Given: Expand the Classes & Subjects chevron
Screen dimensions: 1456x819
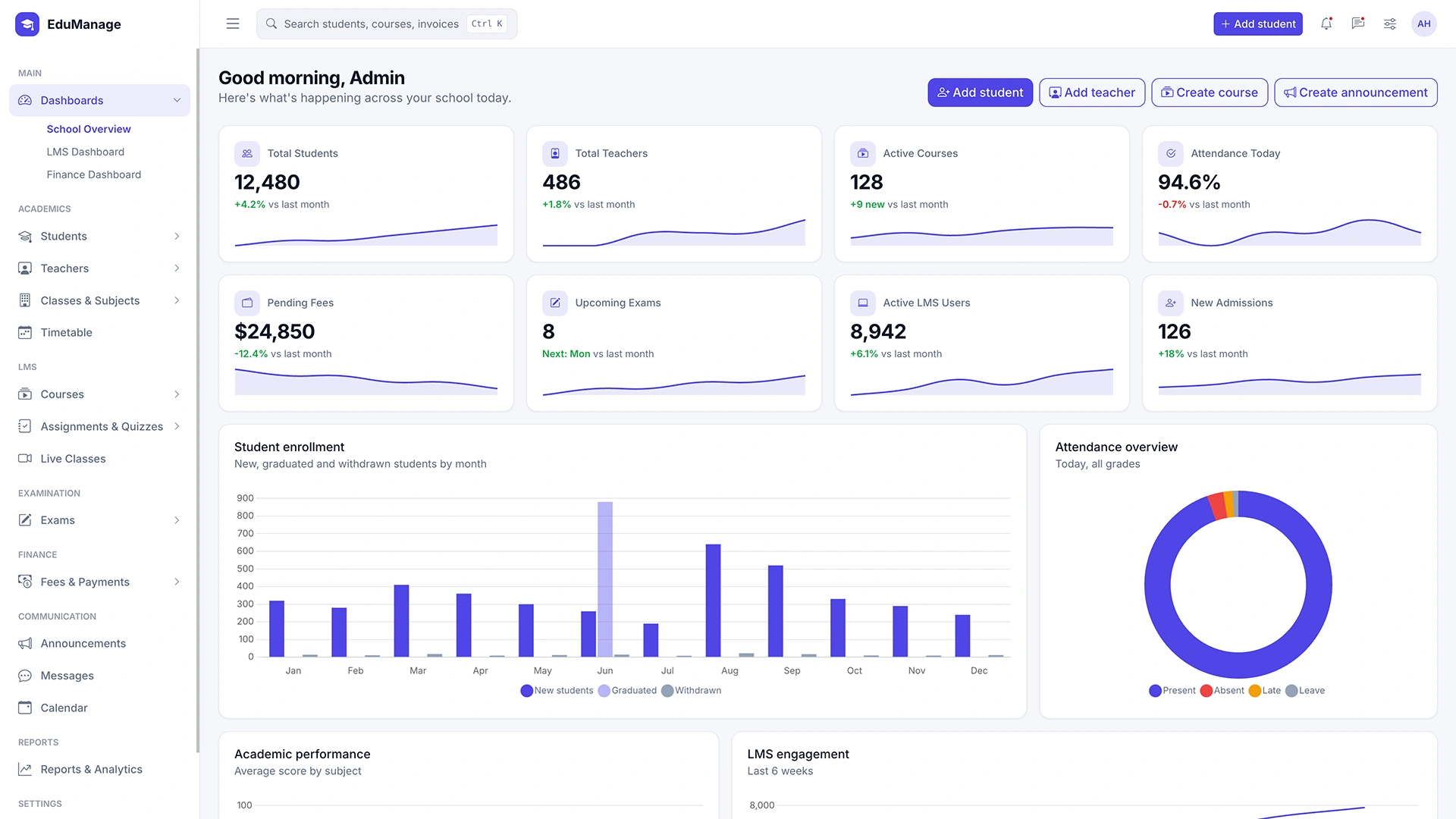Looking at the screenshot, I should click(177, 300).
